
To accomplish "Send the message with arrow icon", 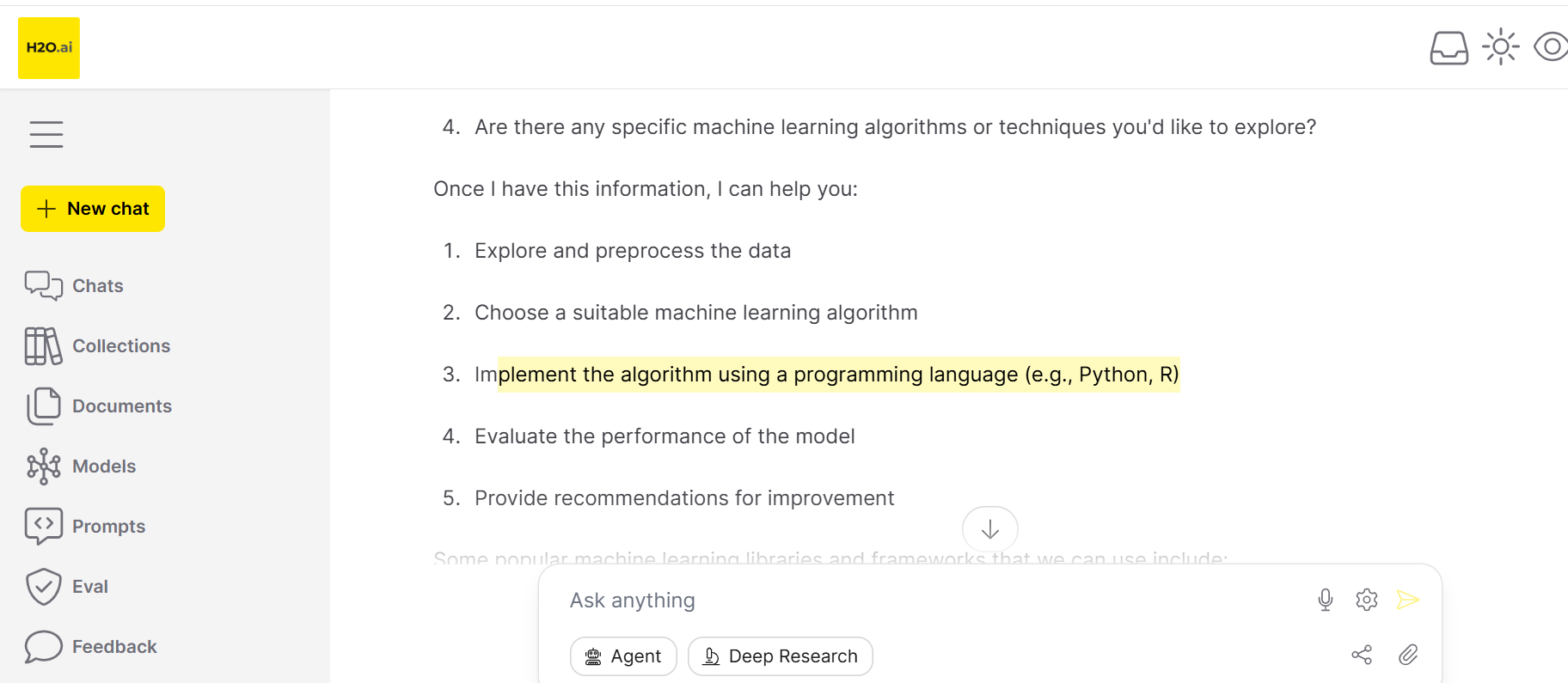I will click(x=1407, y=600).
